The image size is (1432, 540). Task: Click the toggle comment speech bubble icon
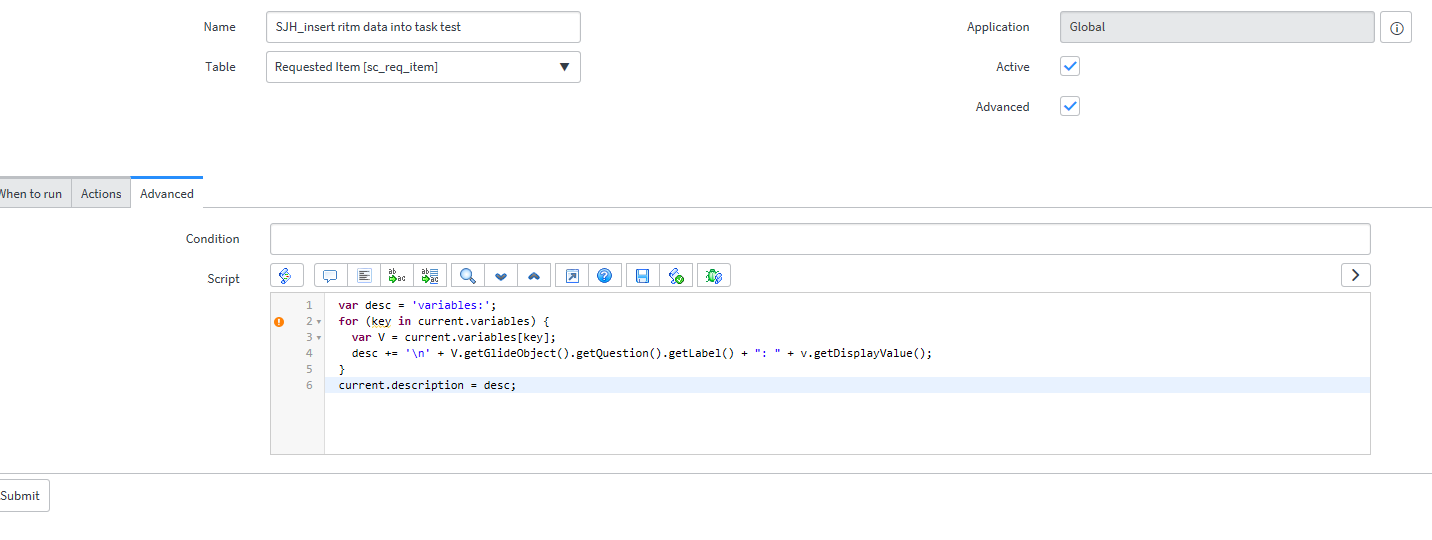click(331, 275)
